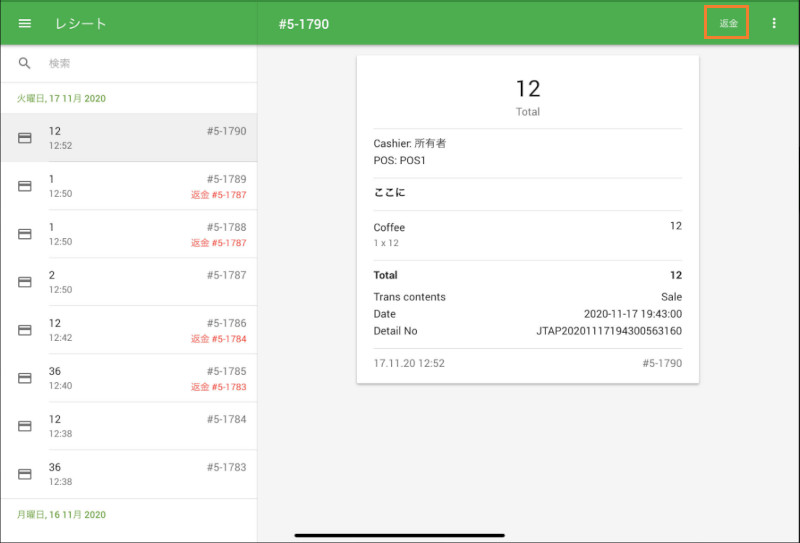The image size is (800, 543).
Task: Click red 返金 #5-1783 refund link
Action: click(x=218, y=387)
